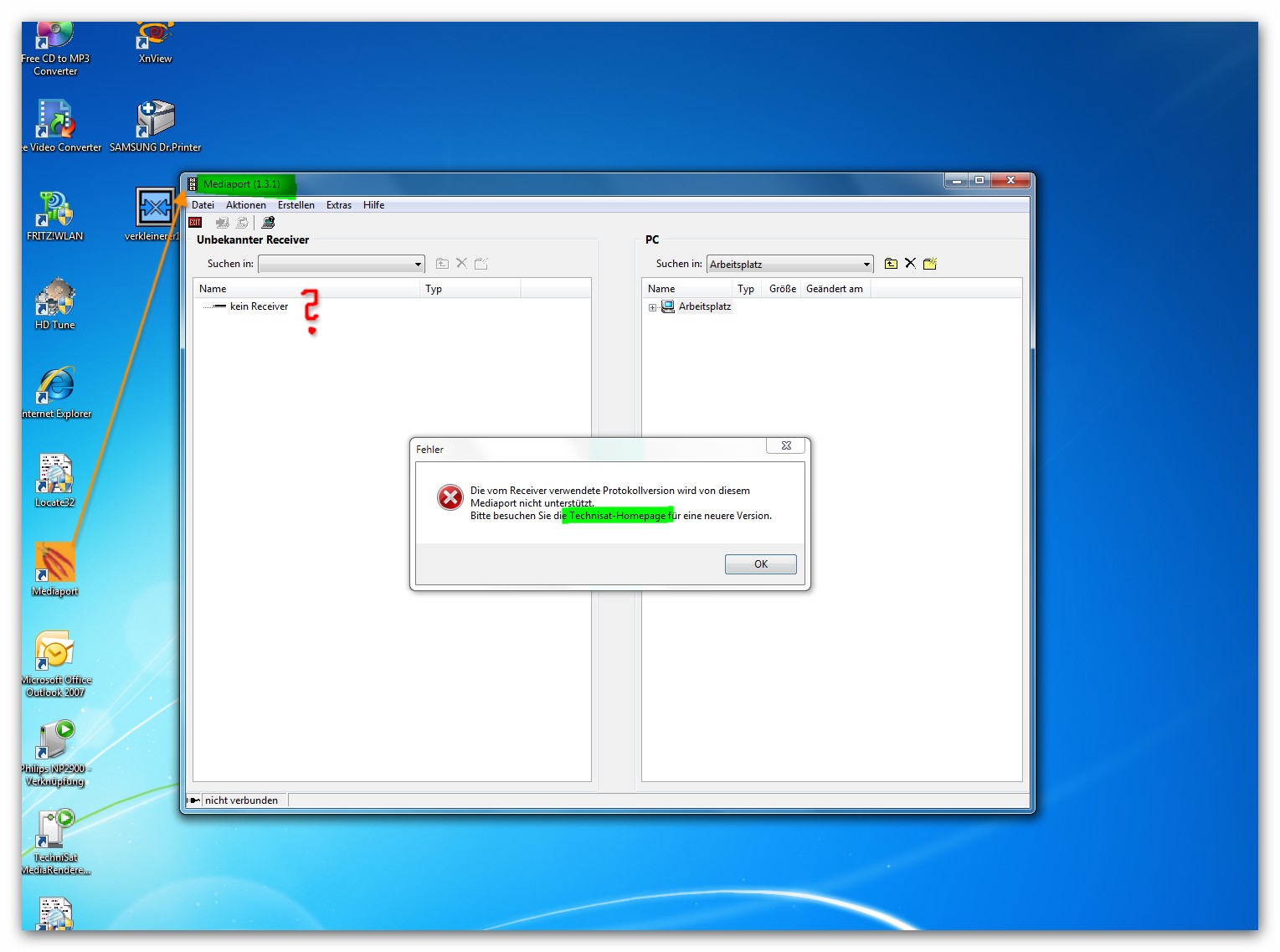
Task: Open the FRITZ!WLAN desktop shortcut
Action: pyautogui.click(x=55, y=215)
